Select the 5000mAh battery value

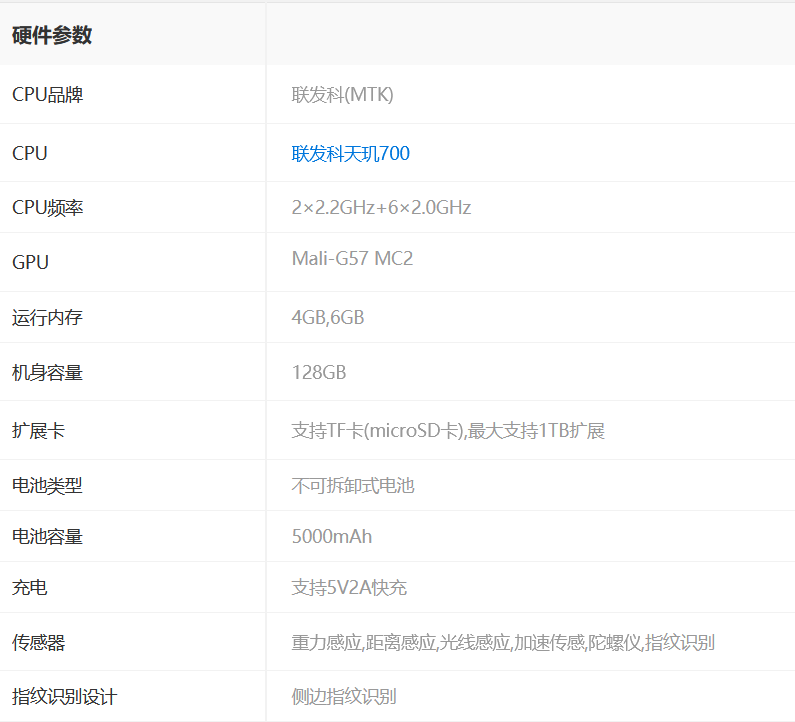coord(332,536)
